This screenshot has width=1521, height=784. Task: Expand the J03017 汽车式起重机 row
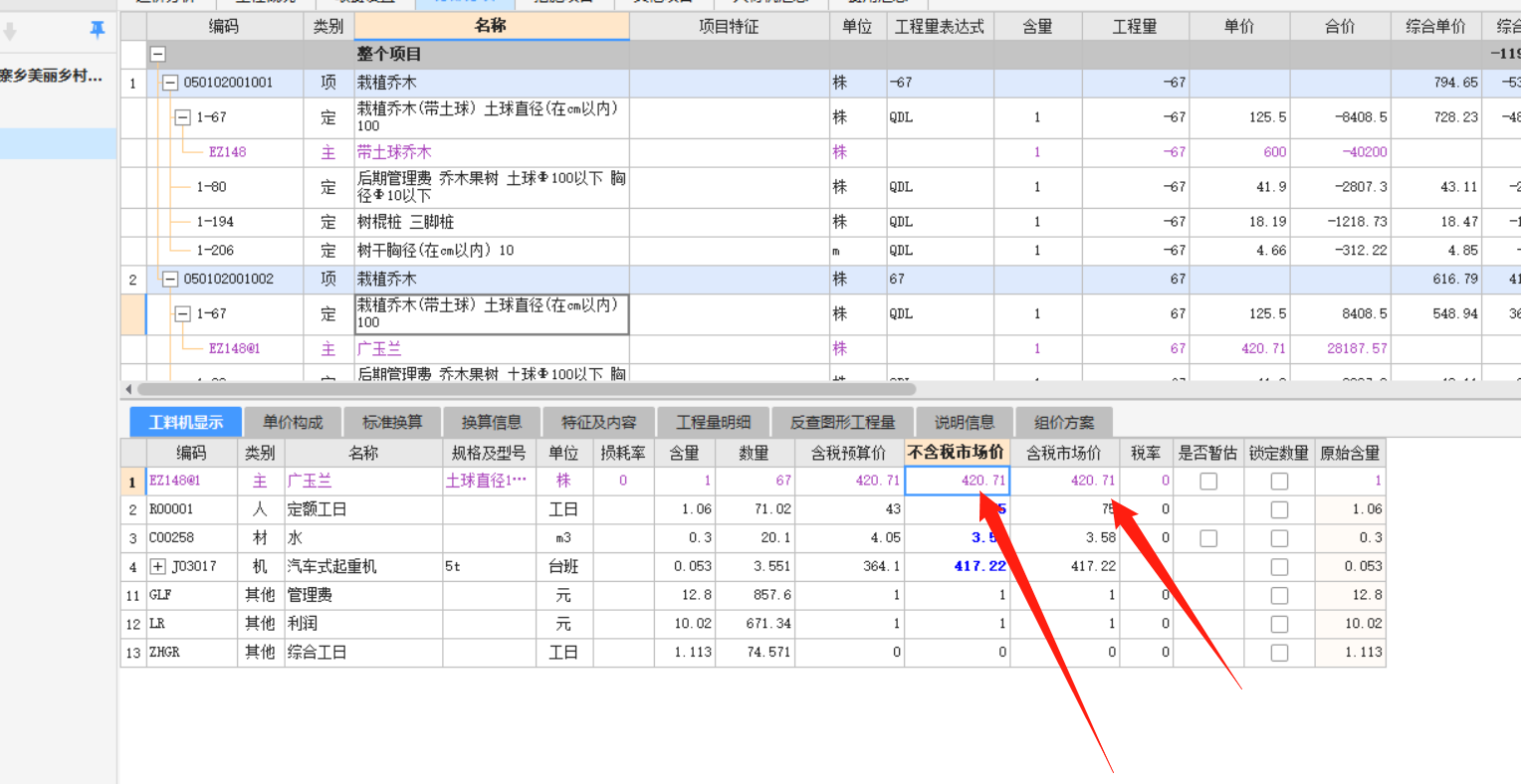(157, 566)
